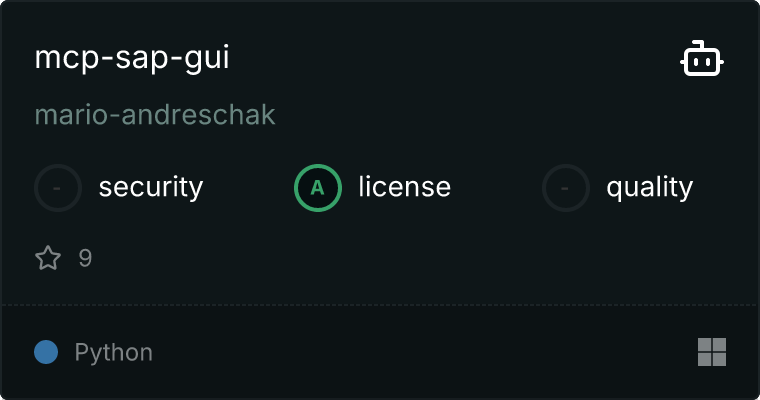Click the Python language label
This screenshot has width=760, height=400.
(114, 352)
